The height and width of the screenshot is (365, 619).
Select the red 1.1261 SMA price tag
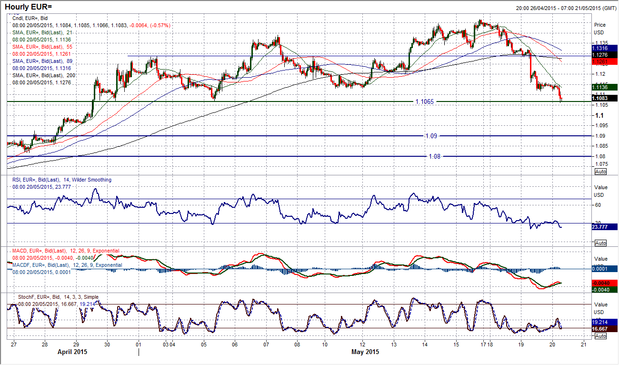pyautogui.click(x=604, y=62)
